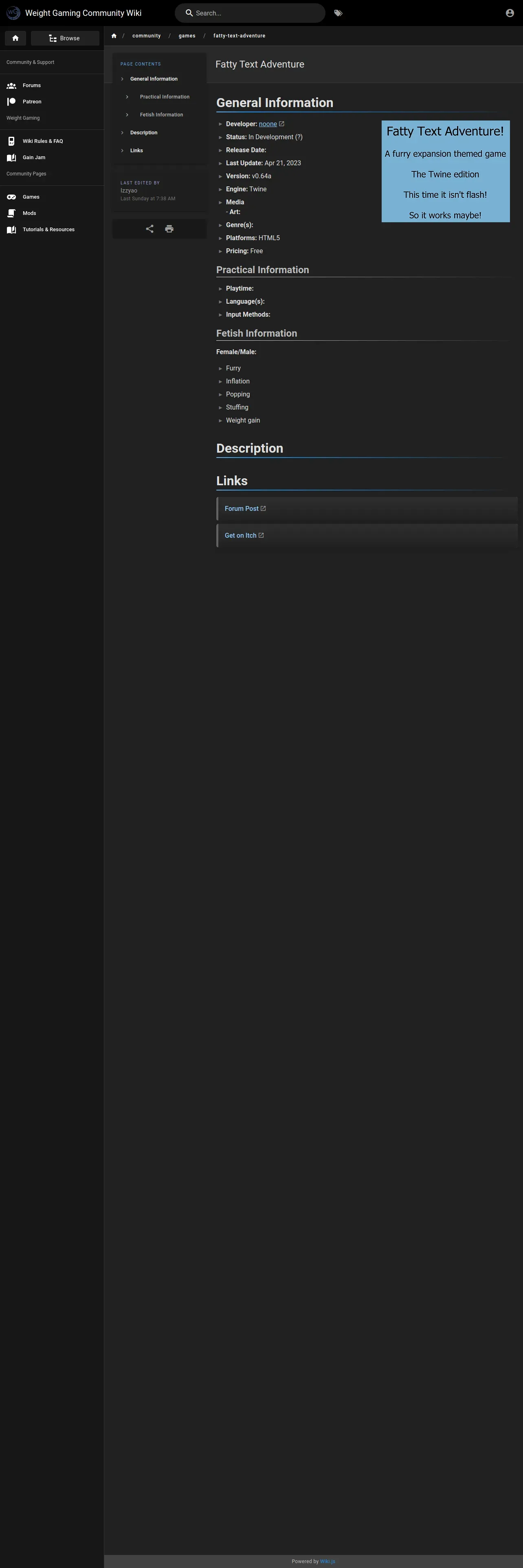This screenshot has height=1568, width=523.
Task: Click the breadcrumb home icon
Action: (x=114, y=36)
